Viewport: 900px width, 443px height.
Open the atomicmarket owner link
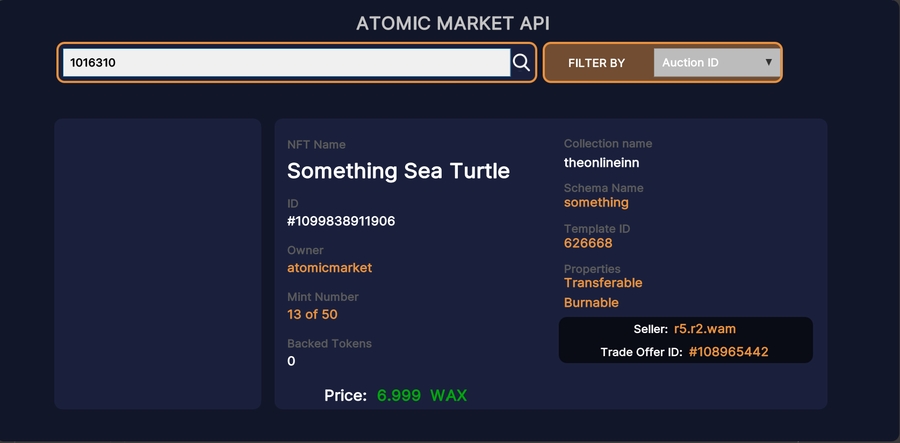(330, 268)
